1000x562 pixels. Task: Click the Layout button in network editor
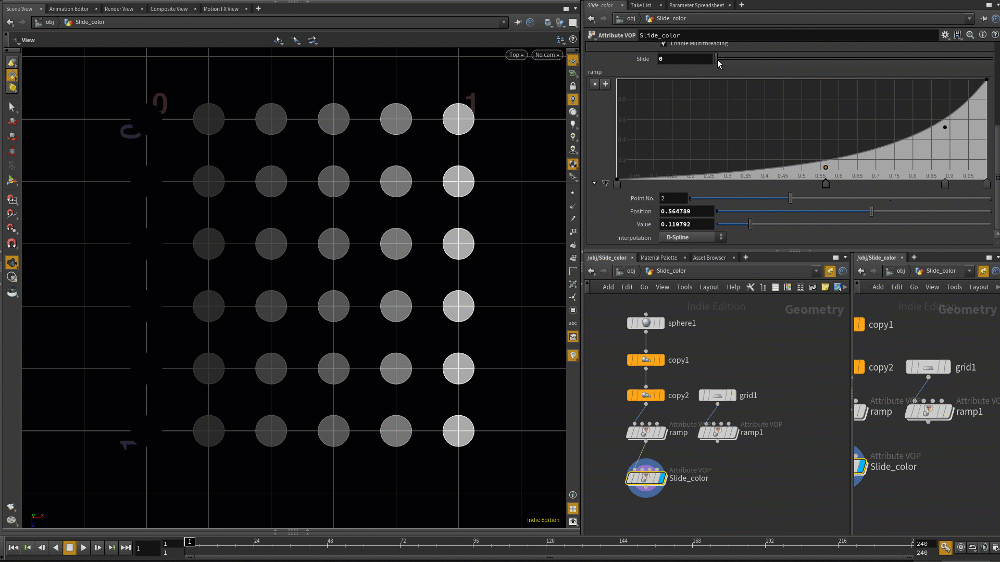[x=710, y=287]
